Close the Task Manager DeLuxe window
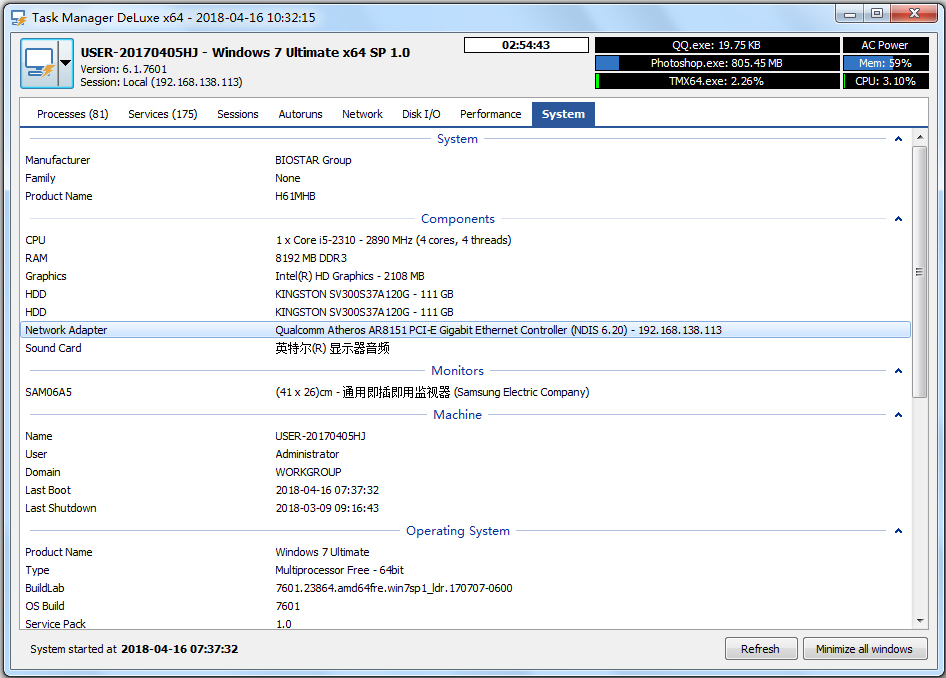 (914, 14)
